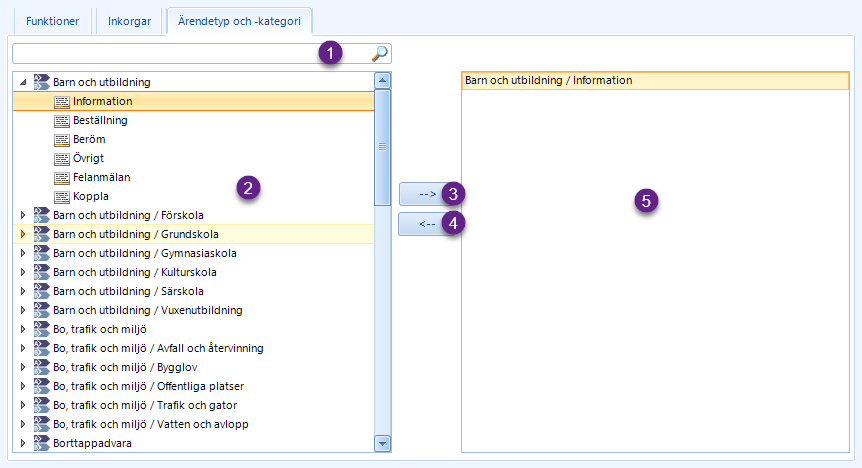Expand Bo, trafik och miljö / Bygglov node

click(23, 367)
